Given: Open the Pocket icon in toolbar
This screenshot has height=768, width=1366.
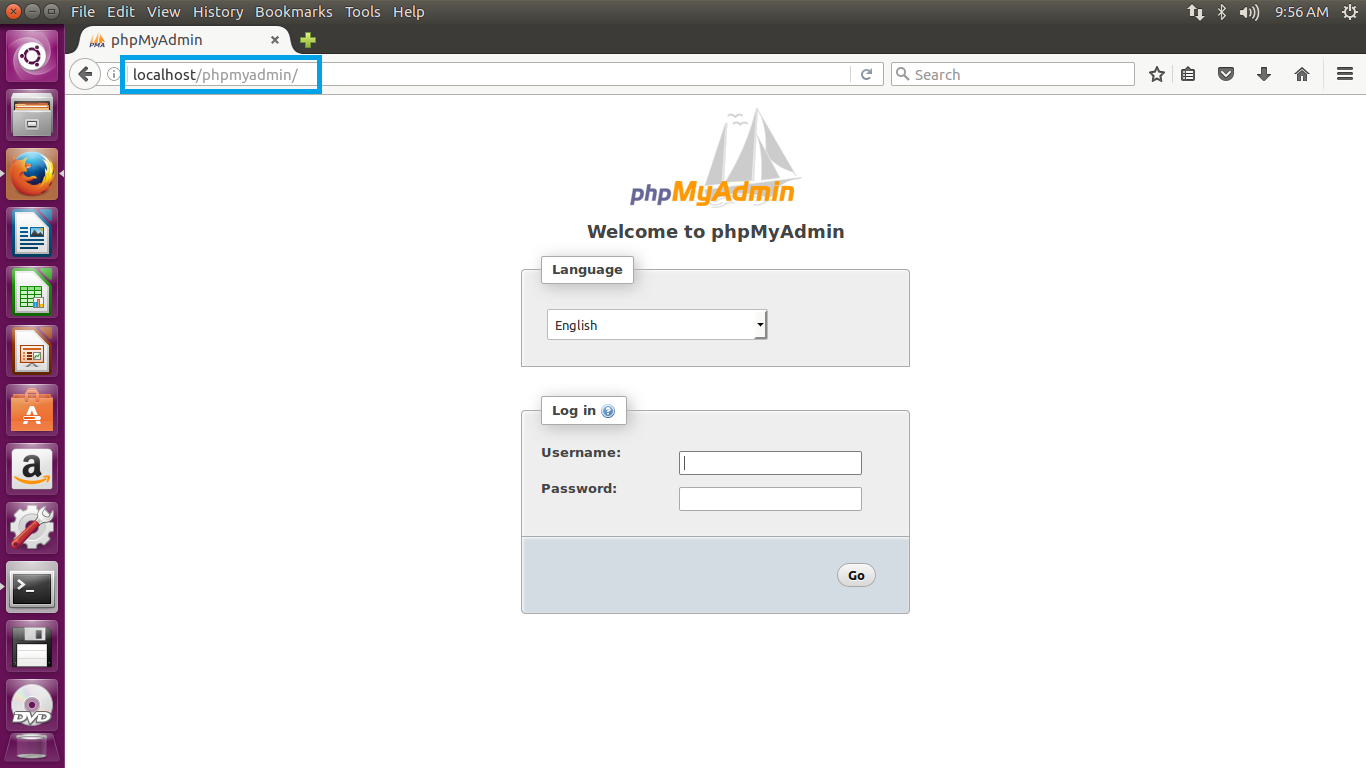Looking at the screenshot, I should 1226,74.
